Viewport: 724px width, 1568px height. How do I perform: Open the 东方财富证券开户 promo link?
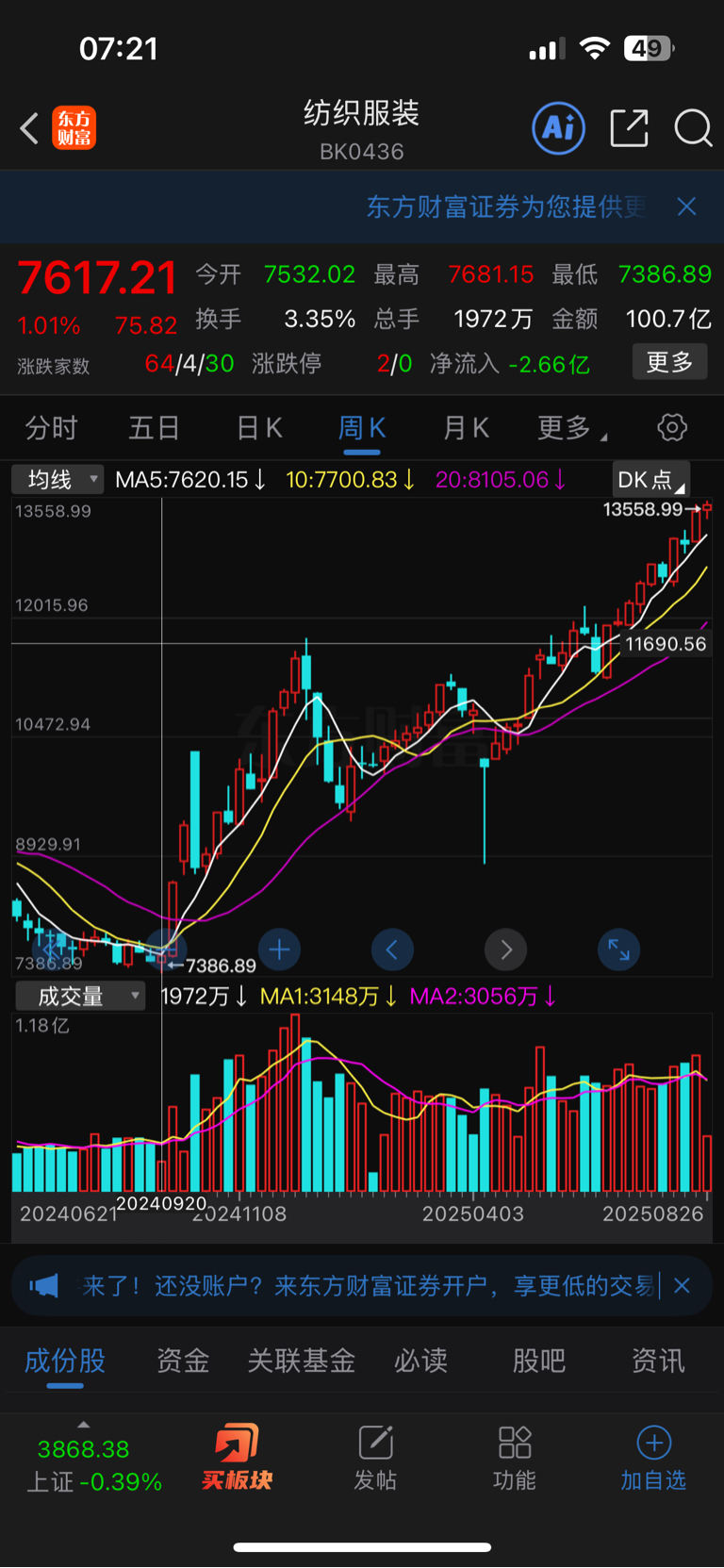click(x=368, y=1285)
